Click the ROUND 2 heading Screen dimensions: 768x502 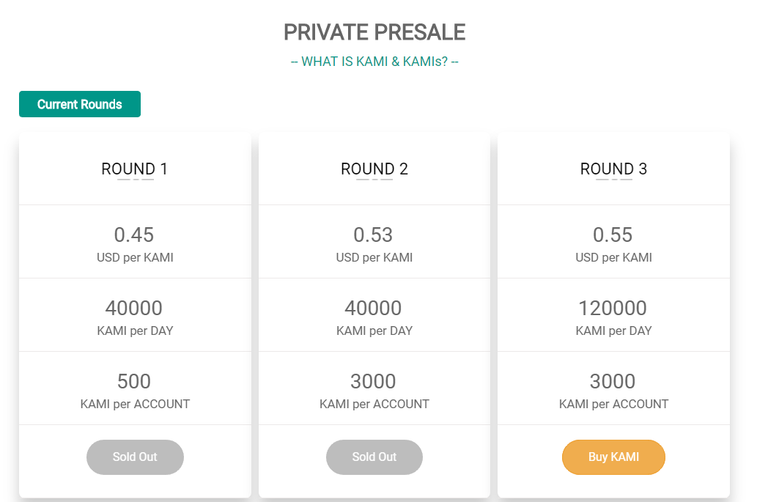(x=374, y=169)
